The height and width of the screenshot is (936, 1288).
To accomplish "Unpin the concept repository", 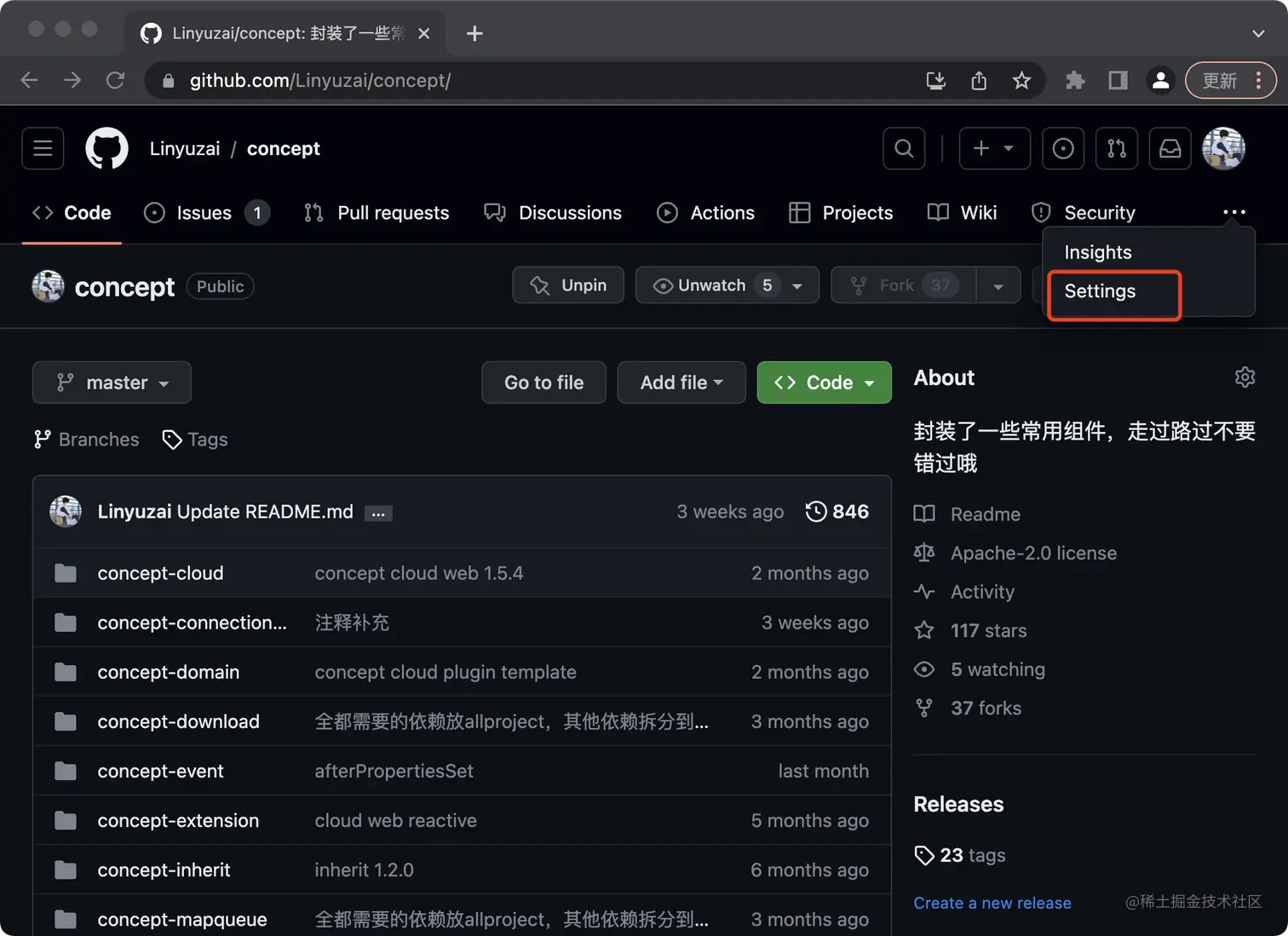I will point(568,285).
